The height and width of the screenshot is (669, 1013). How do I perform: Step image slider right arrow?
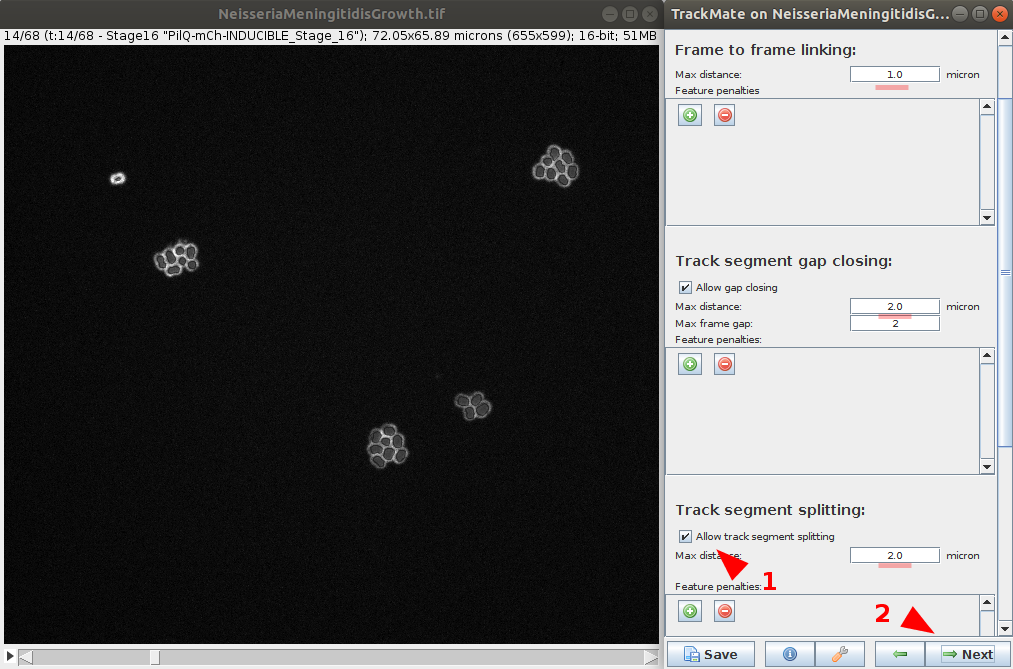pyautogui.click(x=651, y=657)
